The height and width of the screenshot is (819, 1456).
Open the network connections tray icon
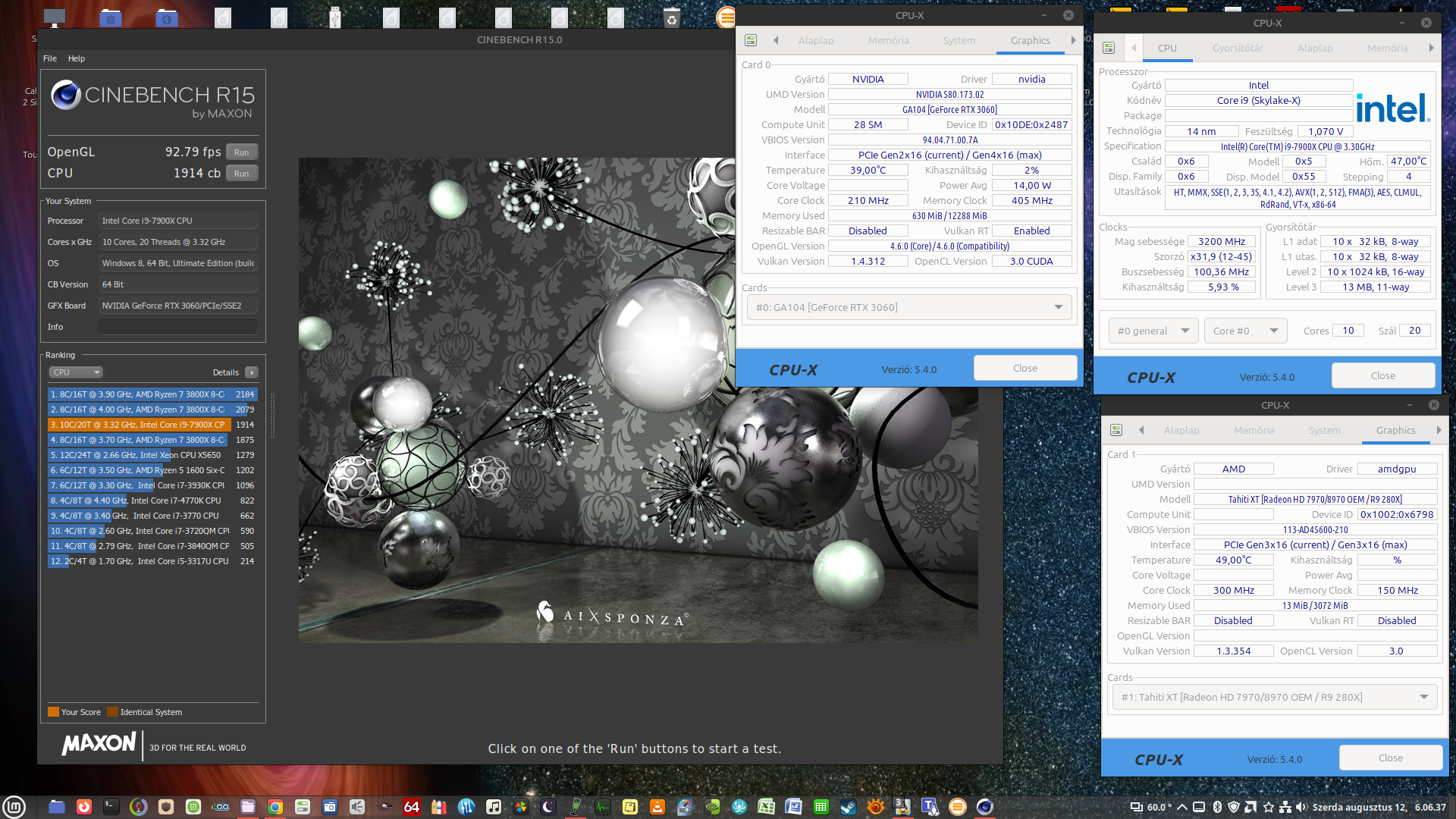click(x=1285, y=807)
